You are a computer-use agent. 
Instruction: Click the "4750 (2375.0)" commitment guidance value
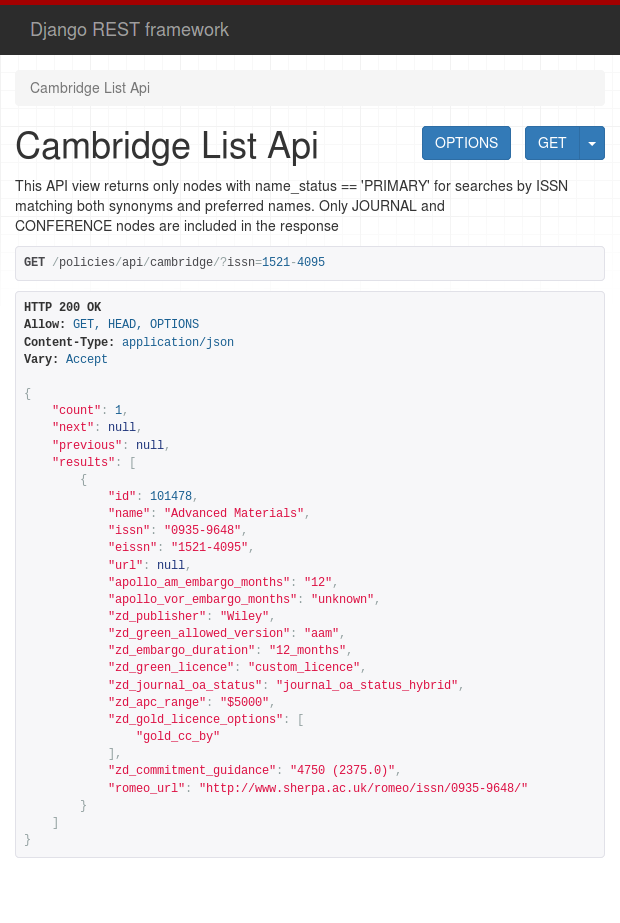(343, 770)
